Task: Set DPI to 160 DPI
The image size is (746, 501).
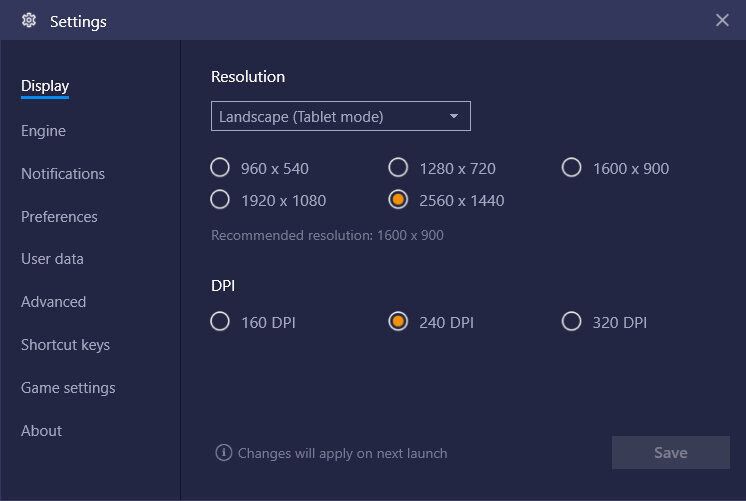Action: point(220,322)
